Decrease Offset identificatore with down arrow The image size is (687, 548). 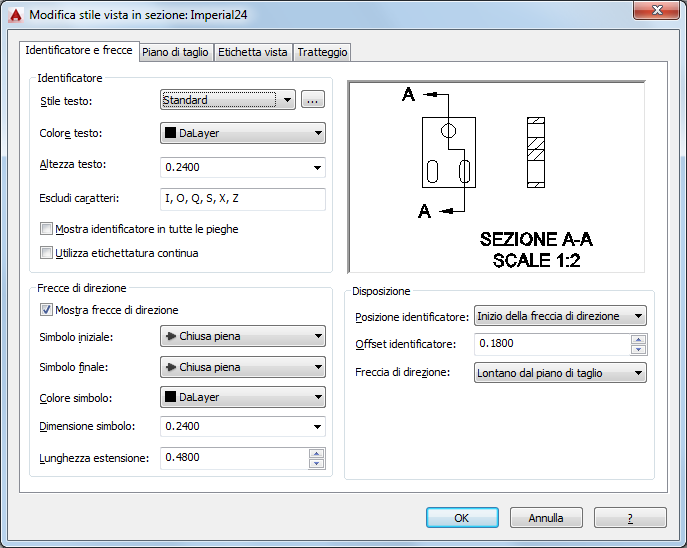[638, 349]
